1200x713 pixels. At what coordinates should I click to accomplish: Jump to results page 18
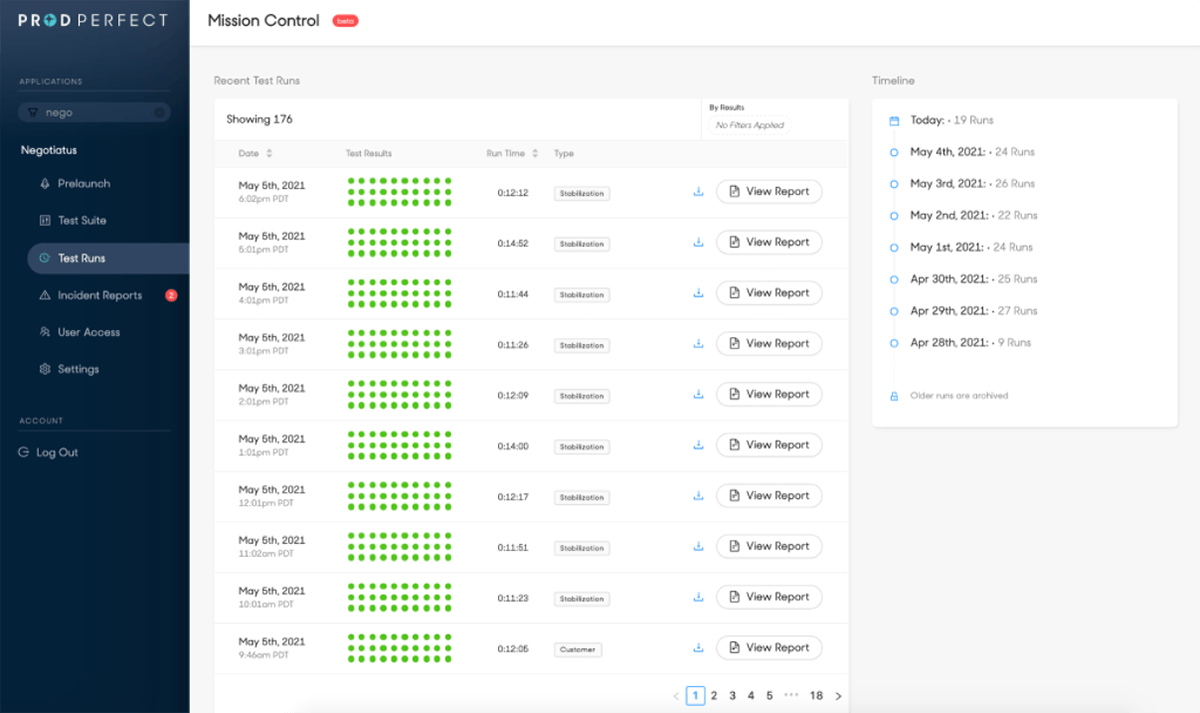coord(816,696)
